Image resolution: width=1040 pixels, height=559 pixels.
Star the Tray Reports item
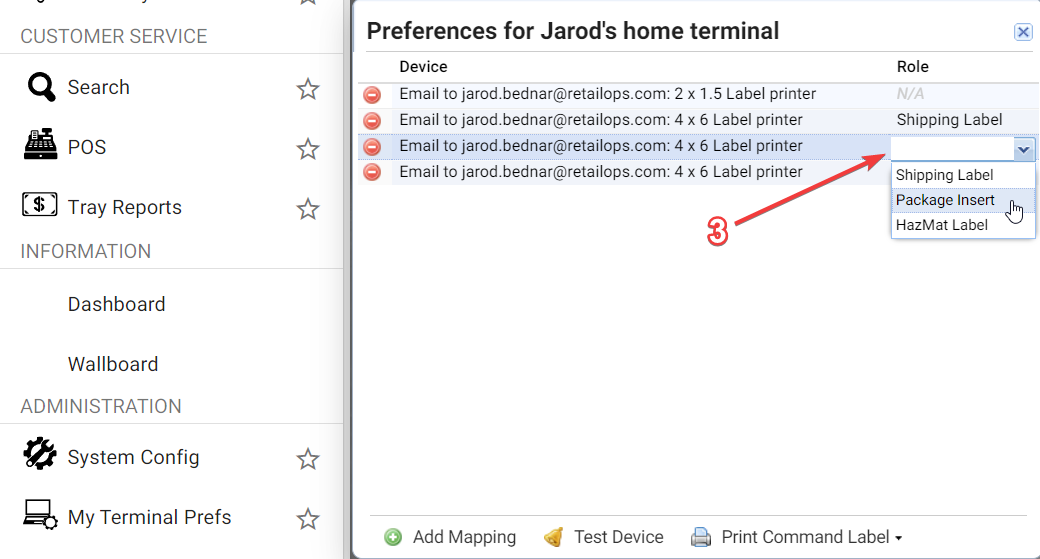[x=308, y=209]
